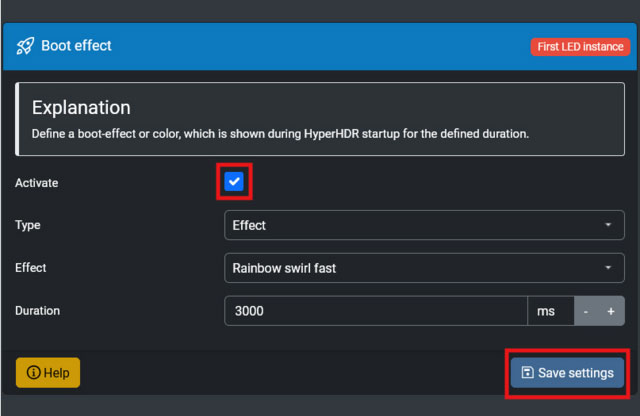Open the Type dropdown showing Effect
640x416 pixels.
point(424,225)
